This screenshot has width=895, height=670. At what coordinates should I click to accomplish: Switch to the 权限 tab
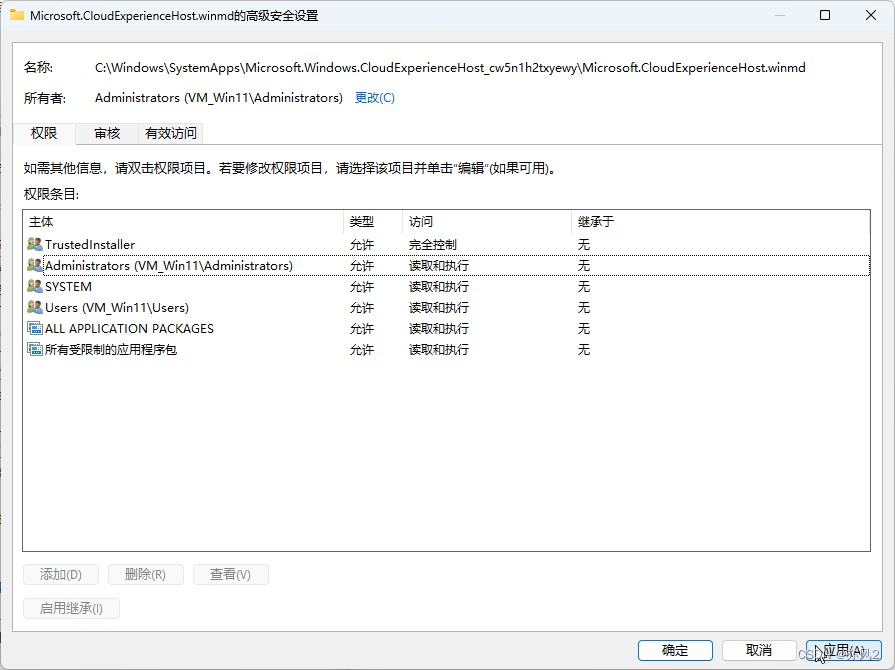44,133
